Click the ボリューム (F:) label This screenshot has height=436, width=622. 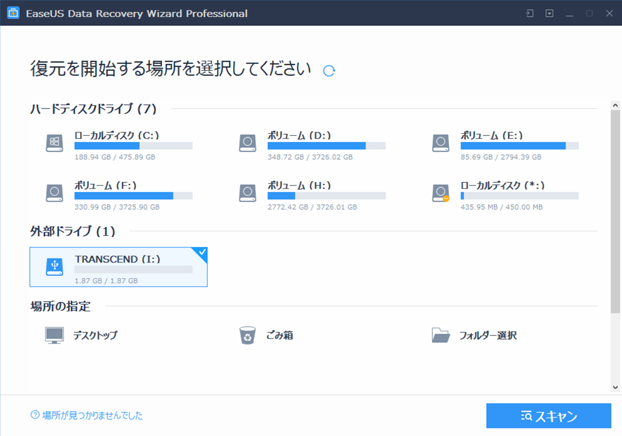(x=106, y=185)
